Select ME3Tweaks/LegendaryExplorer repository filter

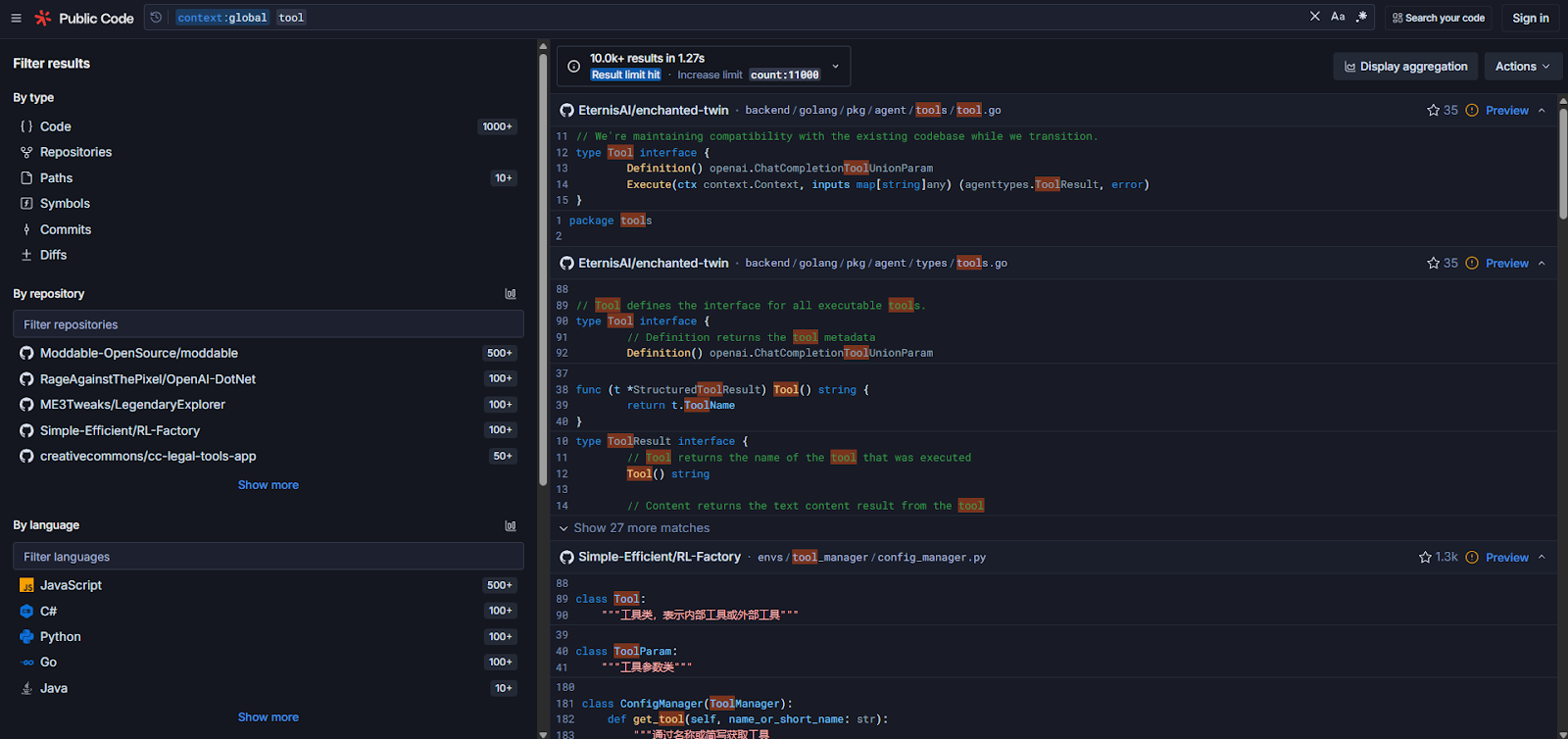click(x=268, y=404)
